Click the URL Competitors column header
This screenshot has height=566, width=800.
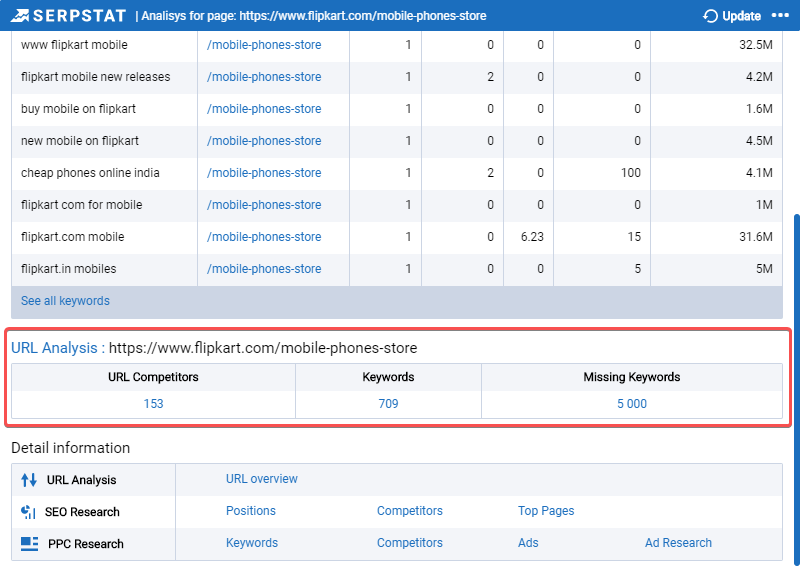click(x=153, y=377)
